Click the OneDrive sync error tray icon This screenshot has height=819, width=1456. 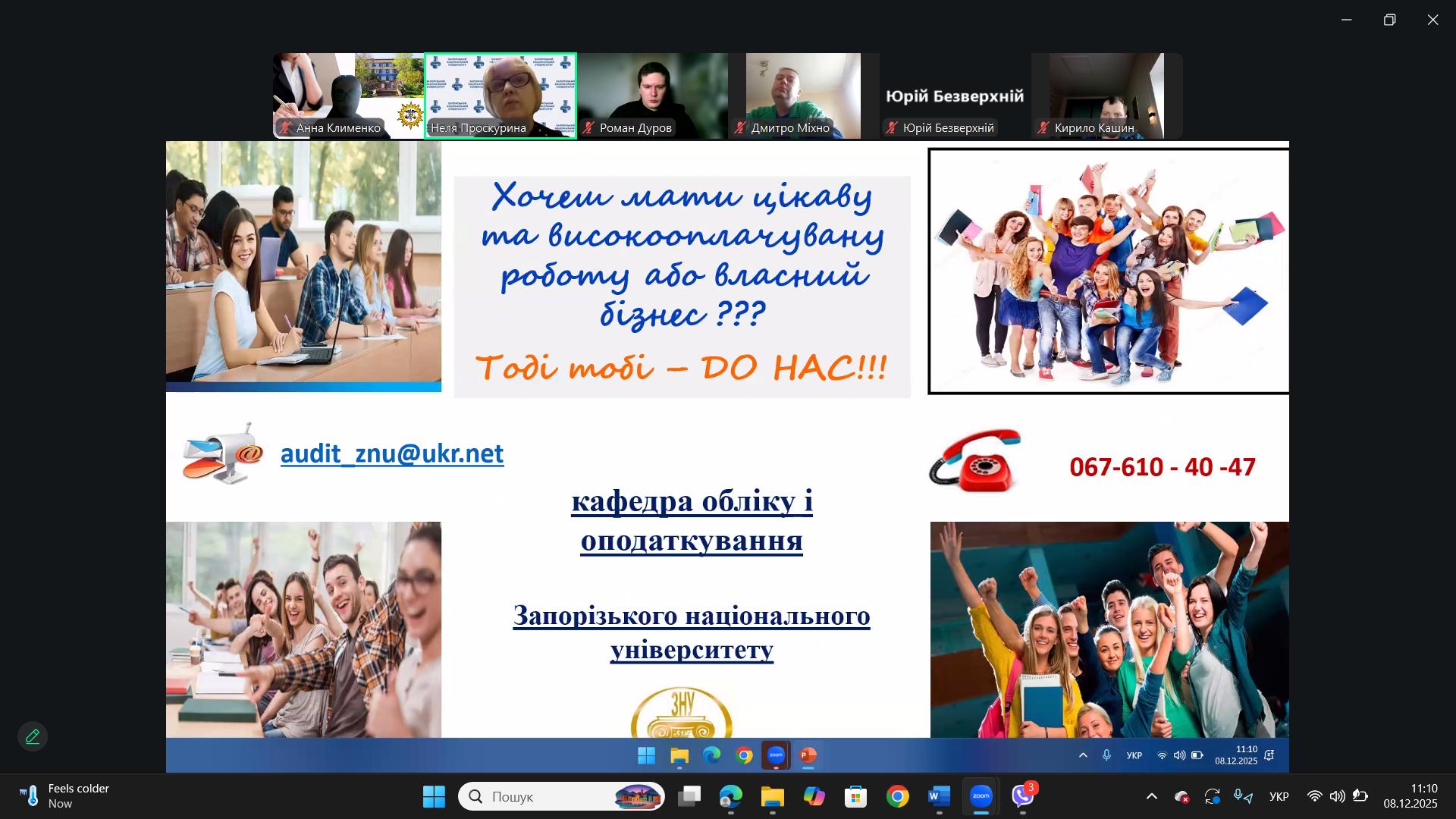click(x=1181, y=797)
